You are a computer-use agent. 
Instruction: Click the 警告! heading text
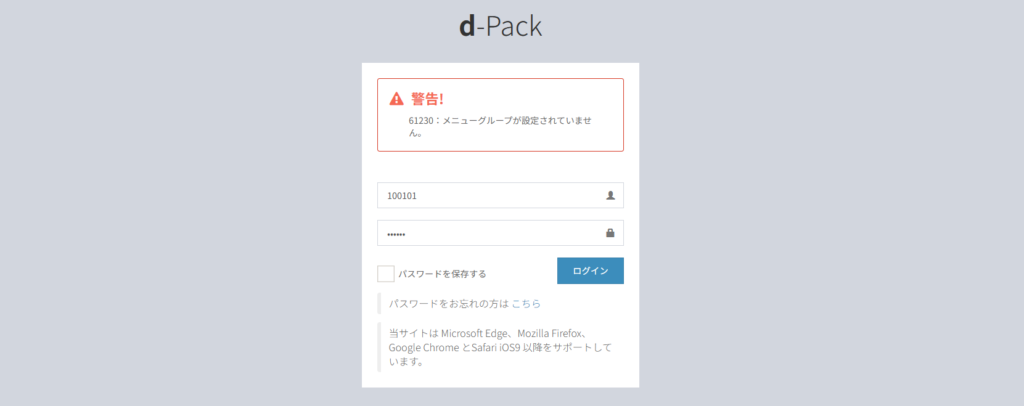(427, 99)
